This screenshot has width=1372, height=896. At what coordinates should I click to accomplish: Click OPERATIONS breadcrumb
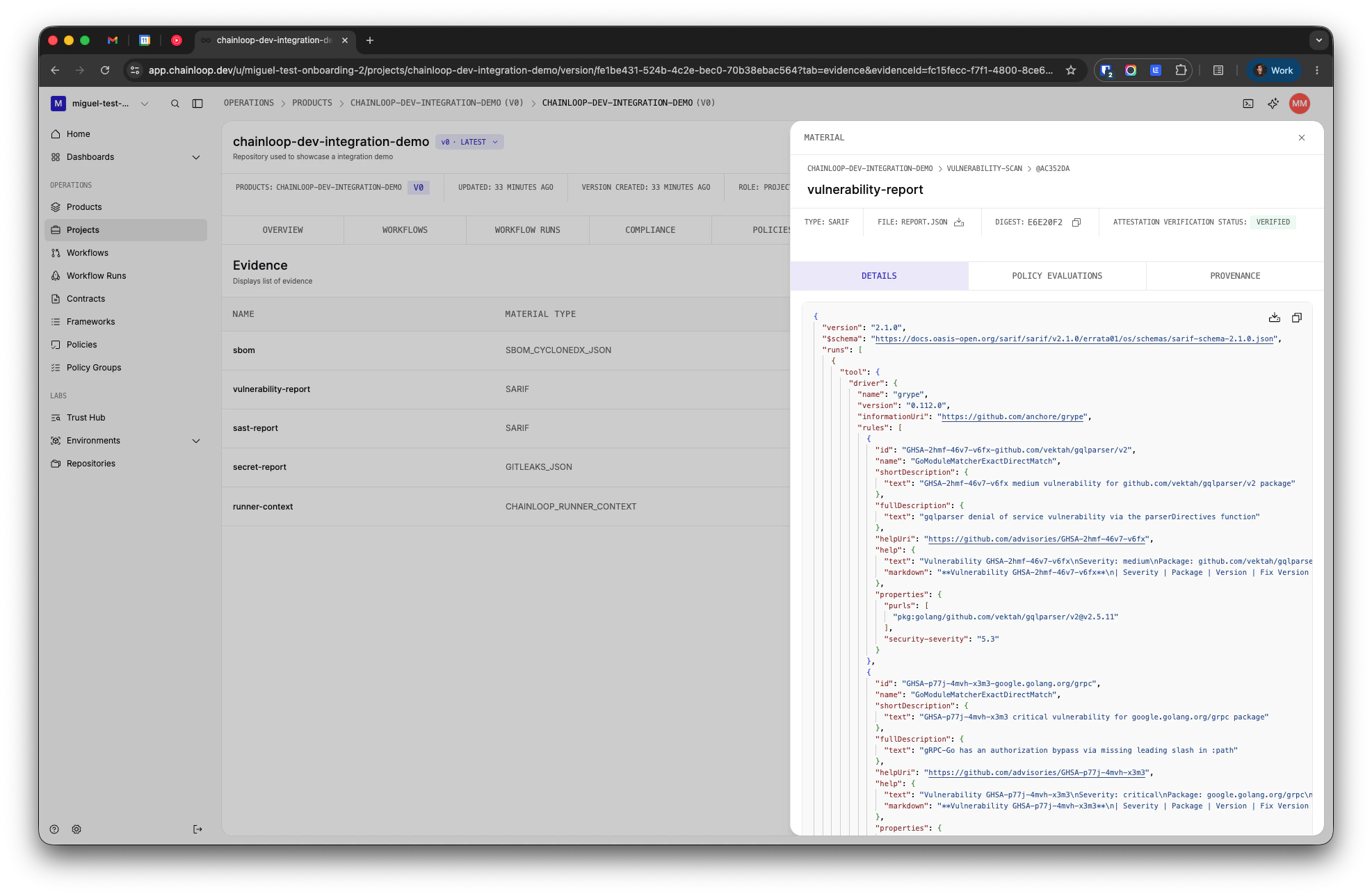(x=249, y=103)
